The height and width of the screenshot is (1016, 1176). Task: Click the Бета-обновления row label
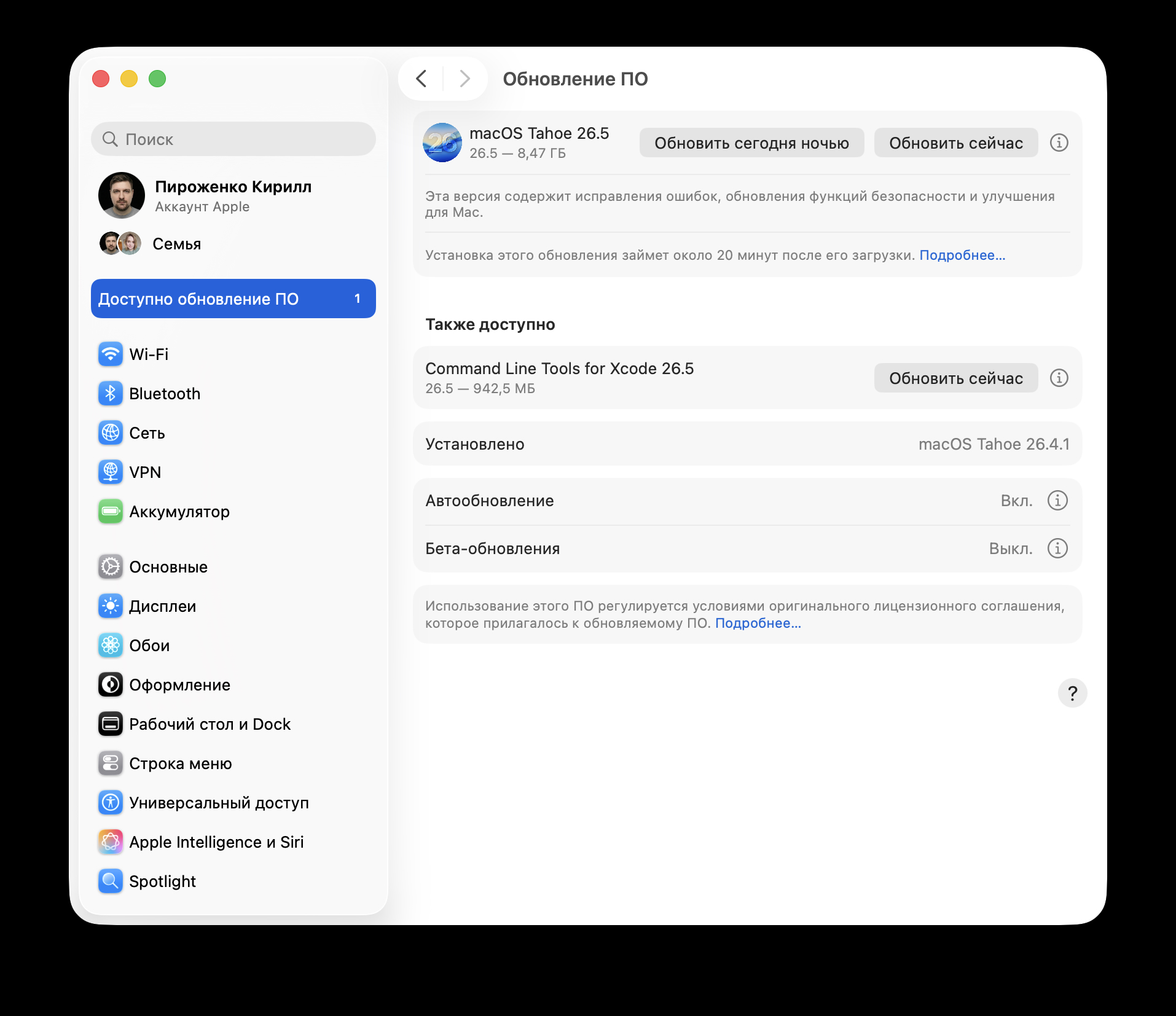(x=493, y=548)
